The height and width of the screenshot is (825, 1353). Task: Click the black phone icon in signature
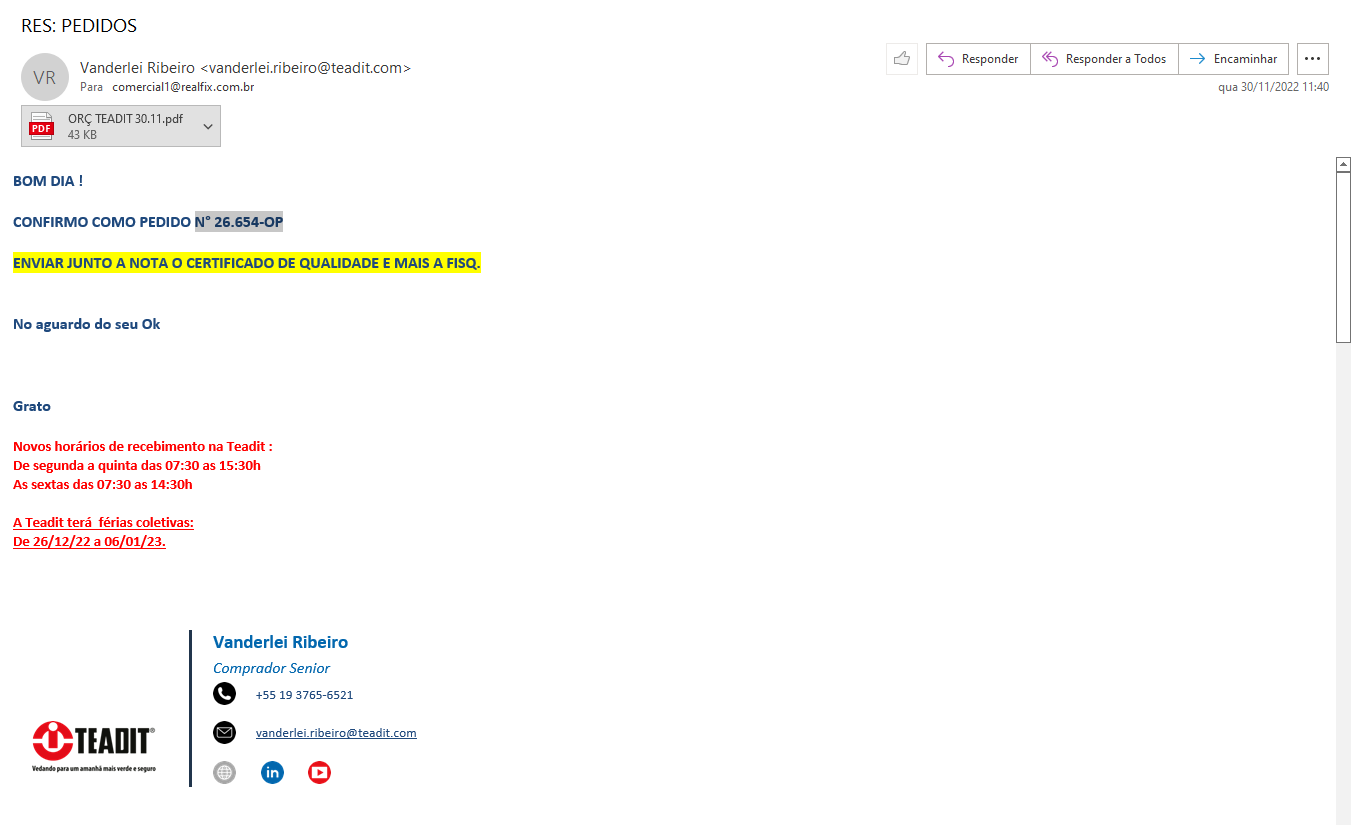224,694
